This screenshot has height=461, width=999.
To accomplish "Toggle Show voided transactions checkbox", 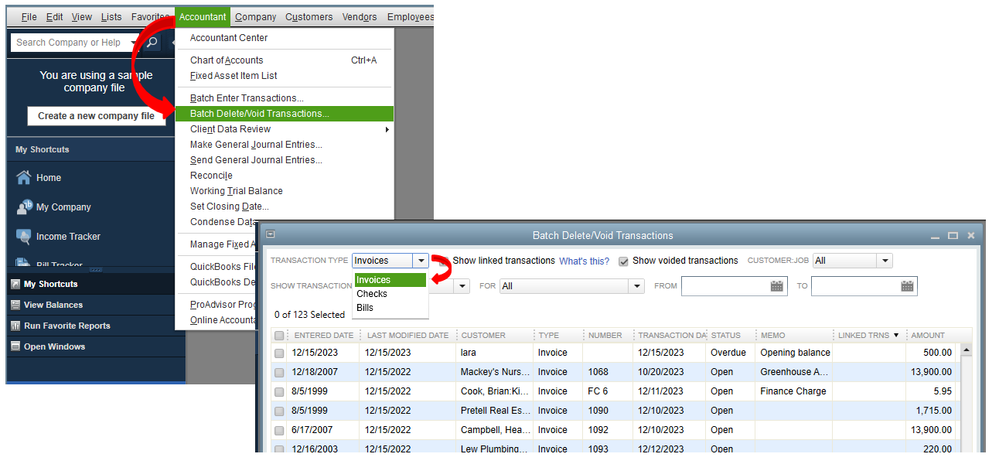I will pos(624,261).
